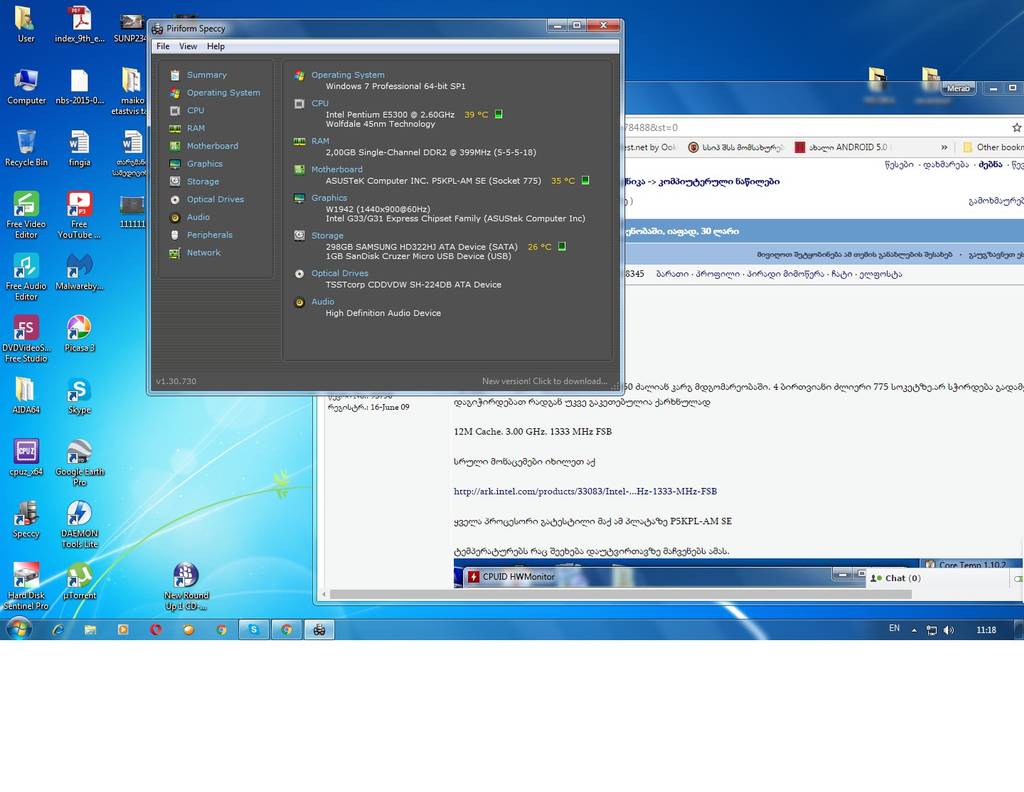Switch to Skype taskbar button
1024x792 pixels.
point(253,629)
